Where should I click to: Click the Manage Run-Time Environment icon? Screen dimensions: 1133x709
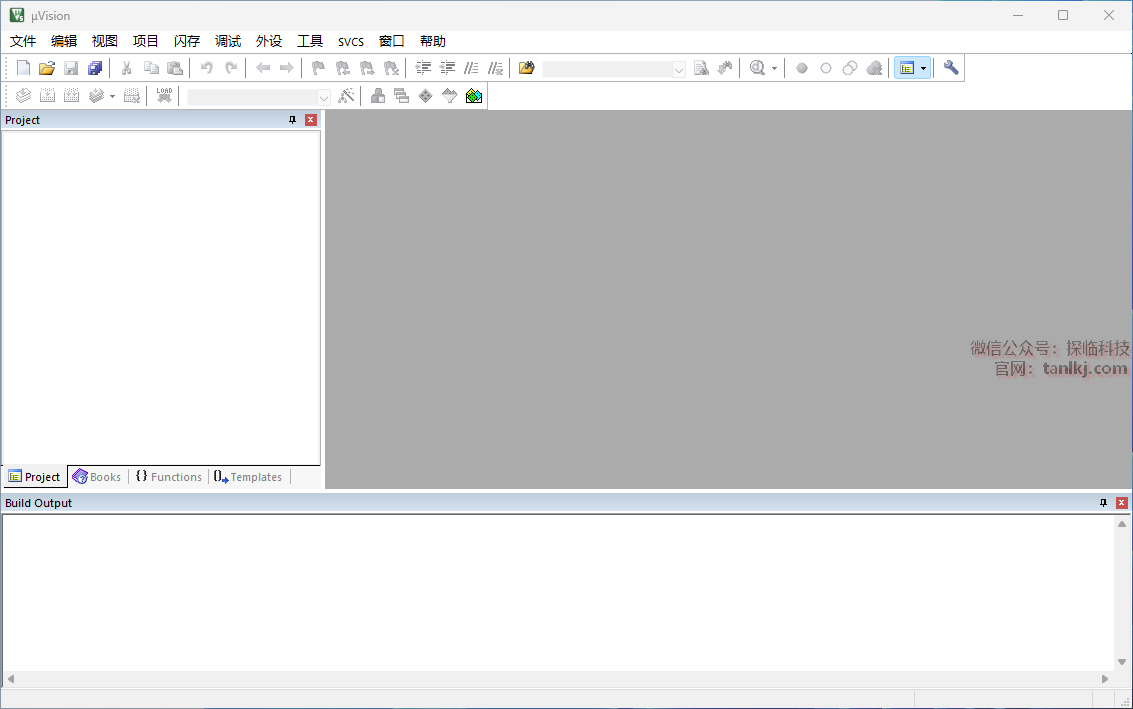tap(425, 96)
